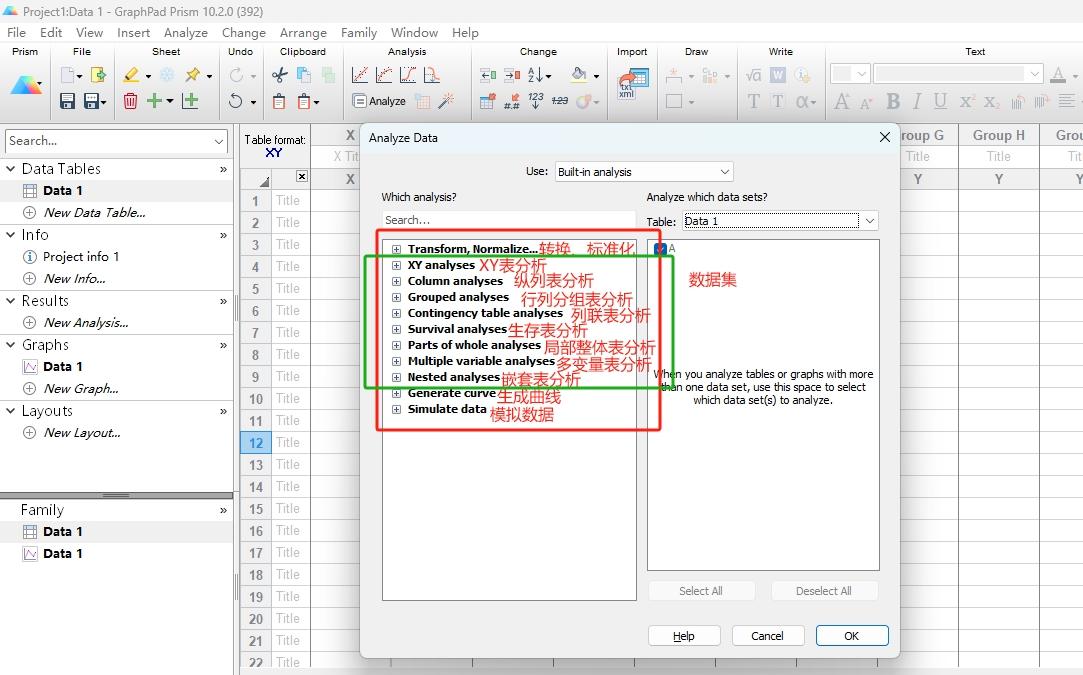Open the Table Data 1 dropdown
1083x675 pixels.
pos(780,221)
